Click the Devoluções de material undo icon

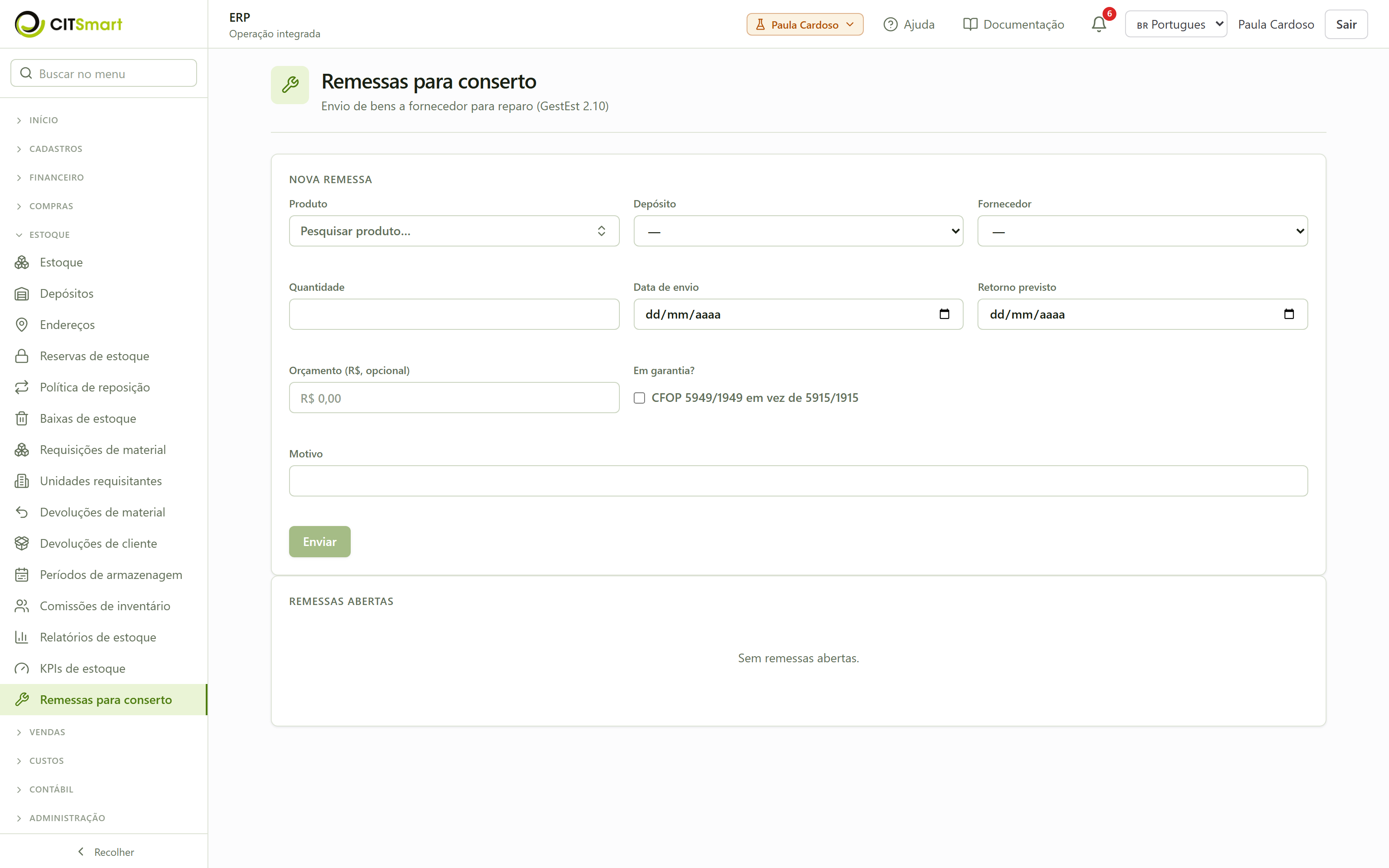tap(22, 512)
